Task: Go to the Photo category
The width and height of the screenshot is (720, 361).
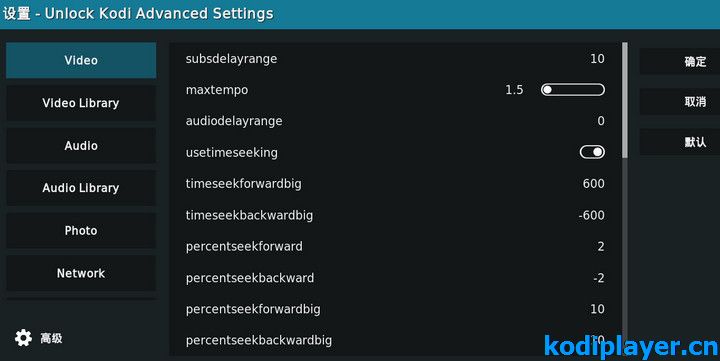Action: (81, 231)
